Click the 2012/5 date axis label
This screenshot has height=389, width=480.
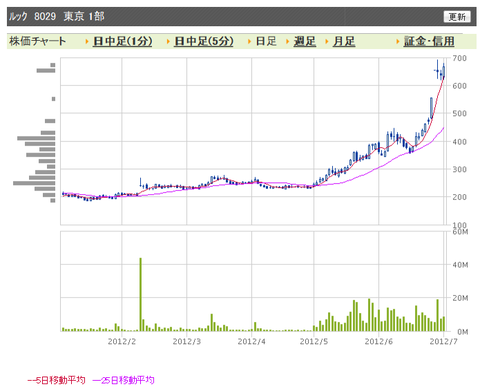tap(314, 341)
